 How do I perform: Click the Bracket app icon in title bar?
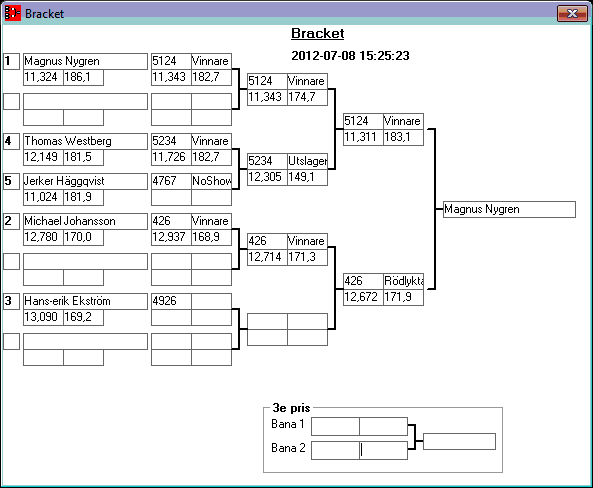click(x=12, y=13)
